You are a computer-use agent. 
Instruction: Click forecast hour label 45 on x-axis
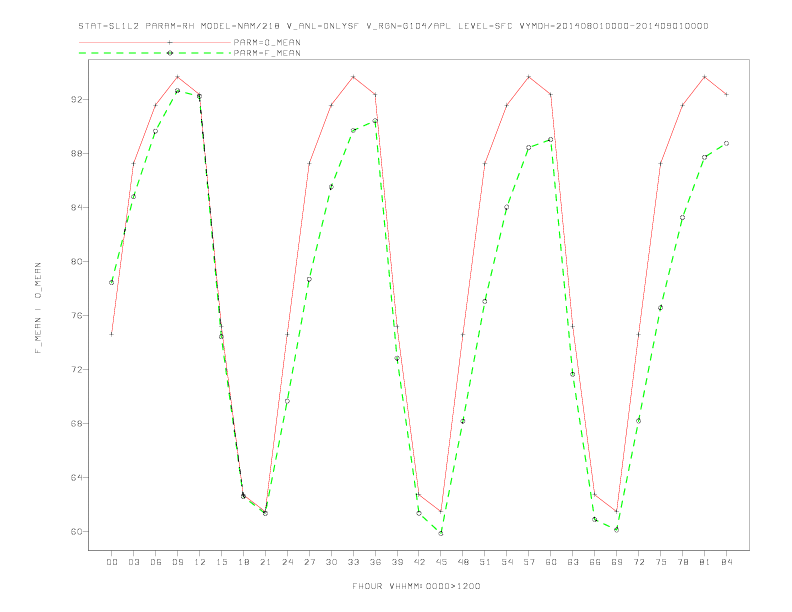coord(441,562)
